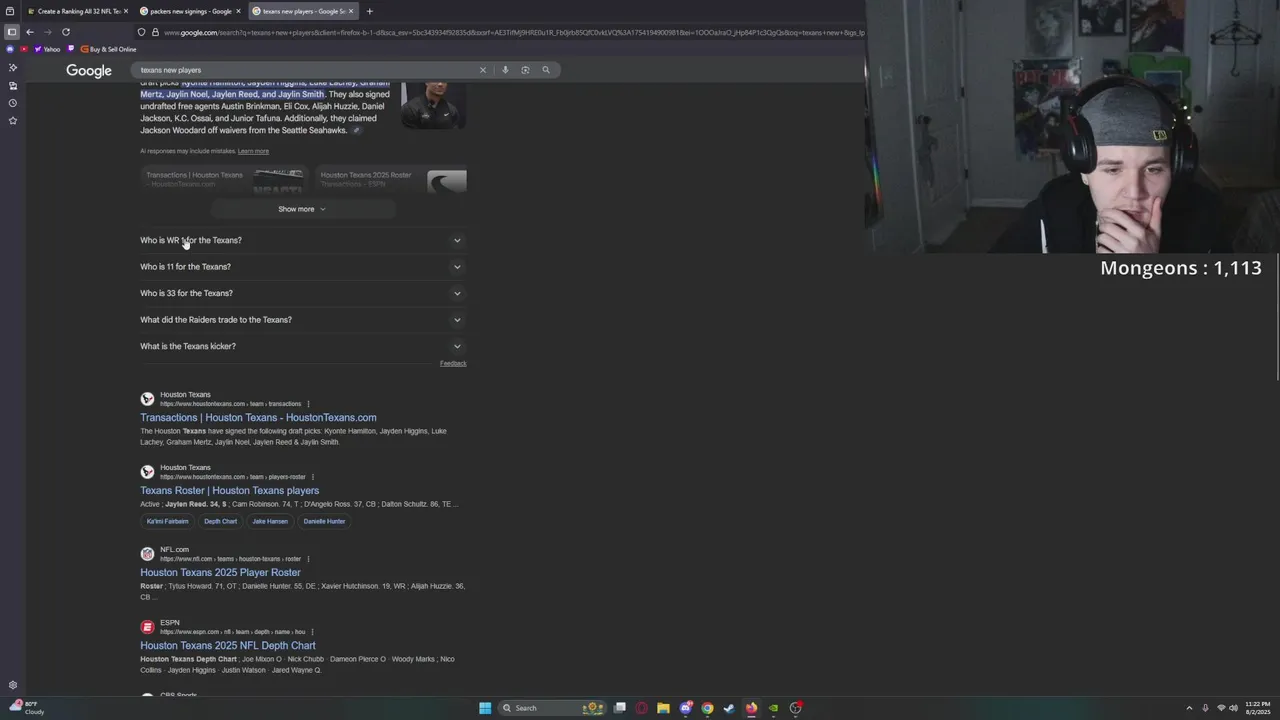Image resolution: width=1280 pixels, height=720 pixels.
Task: Switch to 'Create a Ranking All 32 NFL' tab
Action: 78,11
